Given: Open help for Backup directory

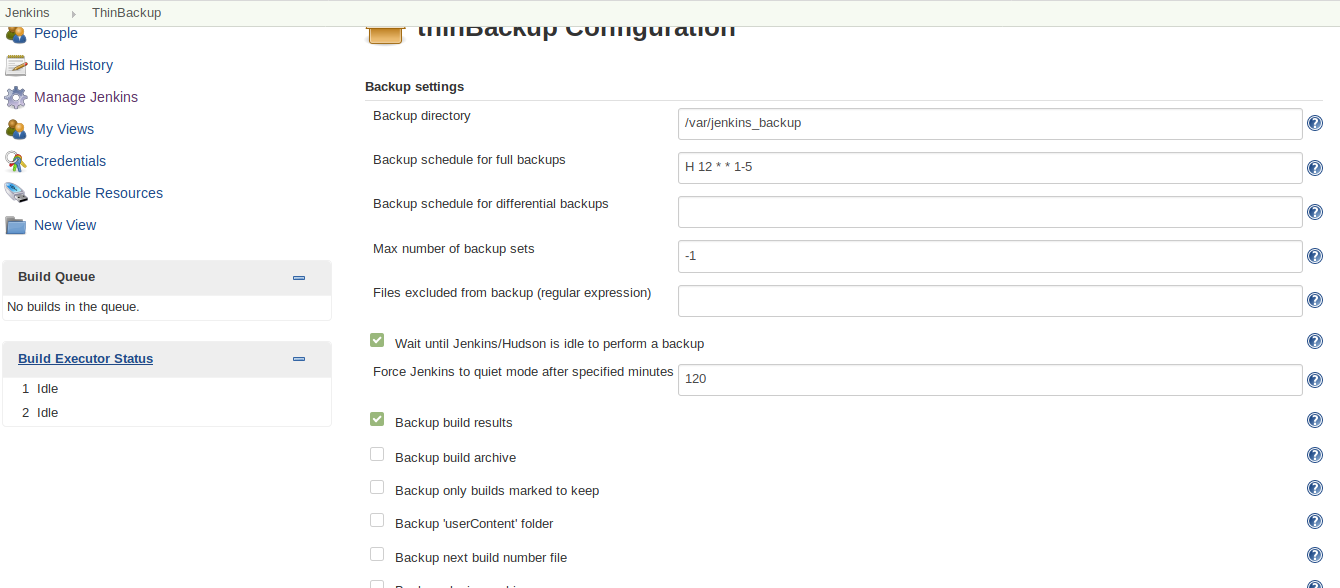Looking at the screenshot, I should tap(1315, 123).
